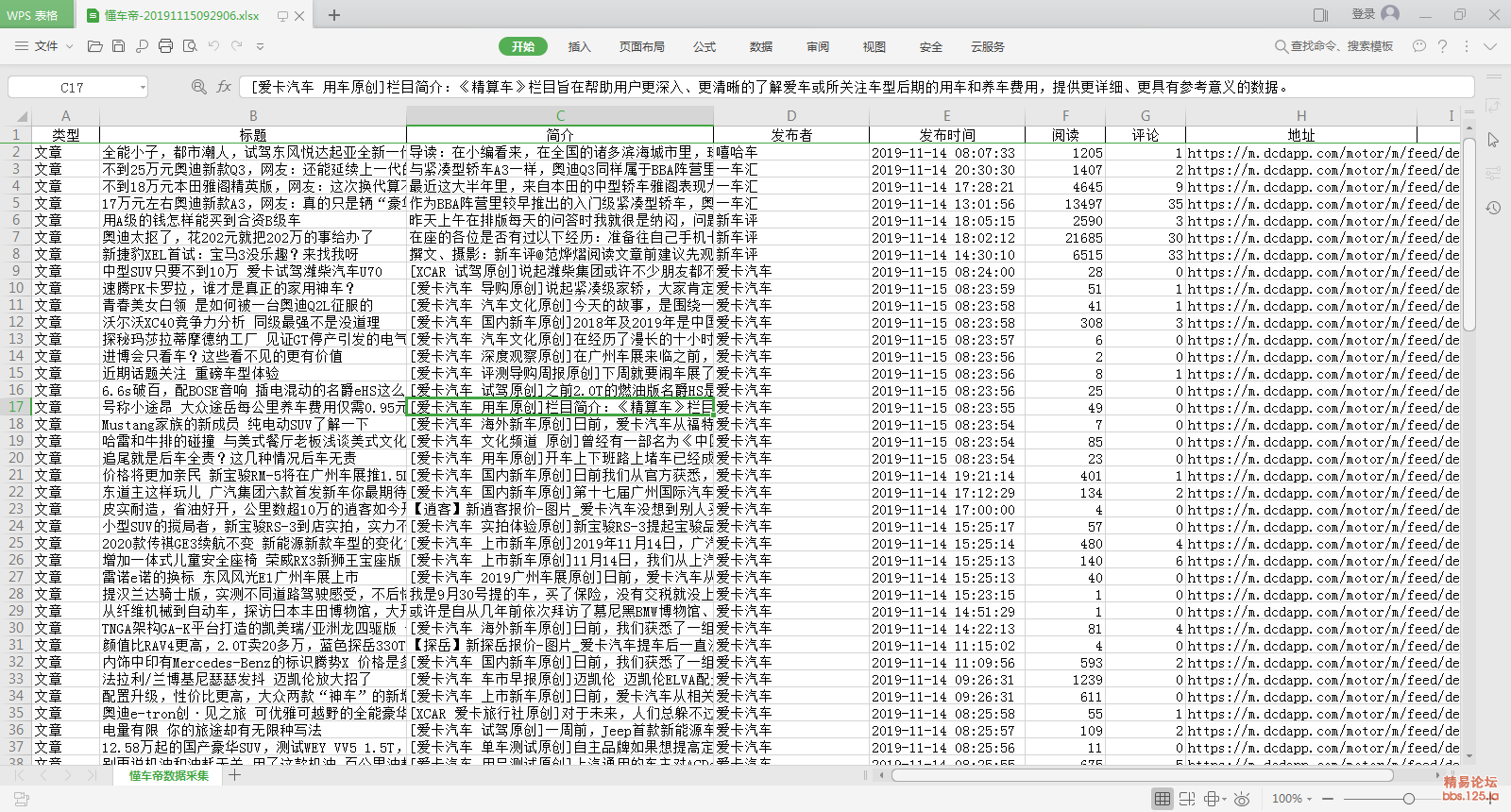Image resolution: width=1511 pixels, height=812 pixels.
Task: Open the 审阅 ribbon tab
Action: [x=818, y=46]
